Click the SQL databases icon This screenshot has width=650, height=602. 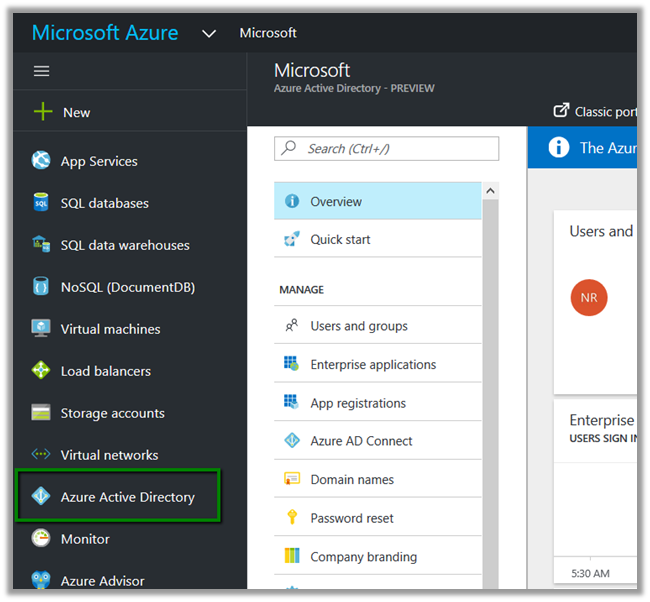41,203
